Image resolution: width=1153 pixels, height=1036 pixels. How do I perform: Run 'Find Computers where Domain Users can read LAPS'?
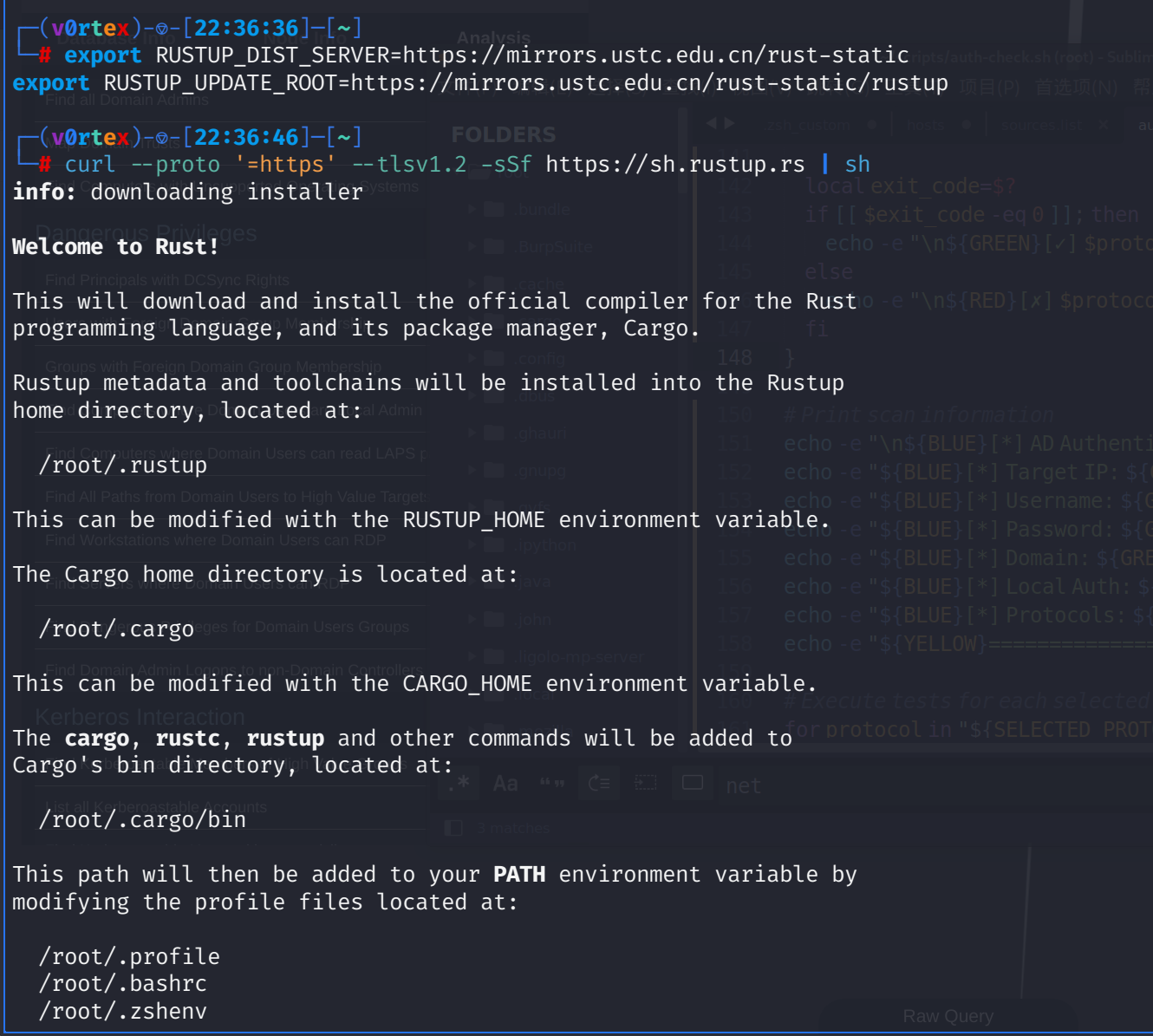[235, 453]
